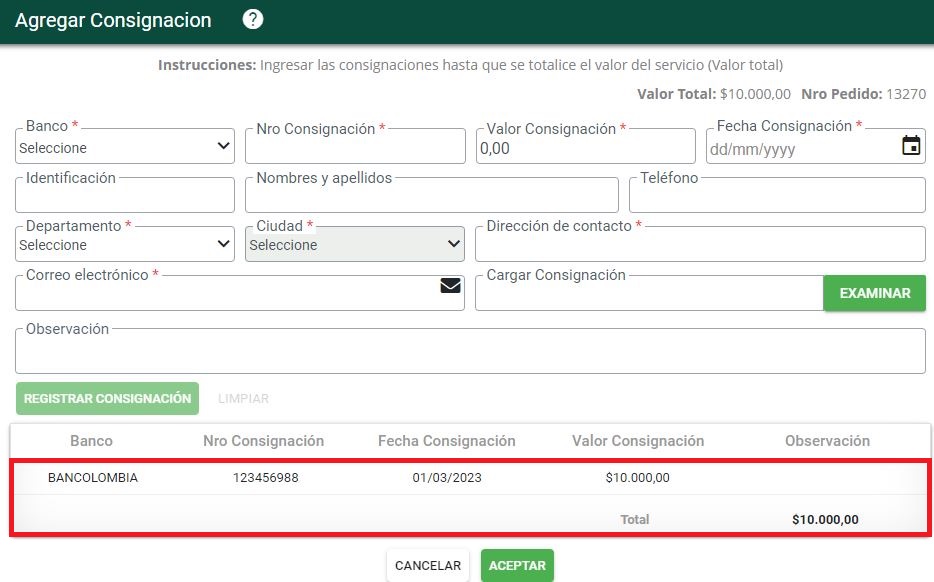The image size is (934, 582).
Task: Focus the Teléfono input field
Action: [777, 195]
